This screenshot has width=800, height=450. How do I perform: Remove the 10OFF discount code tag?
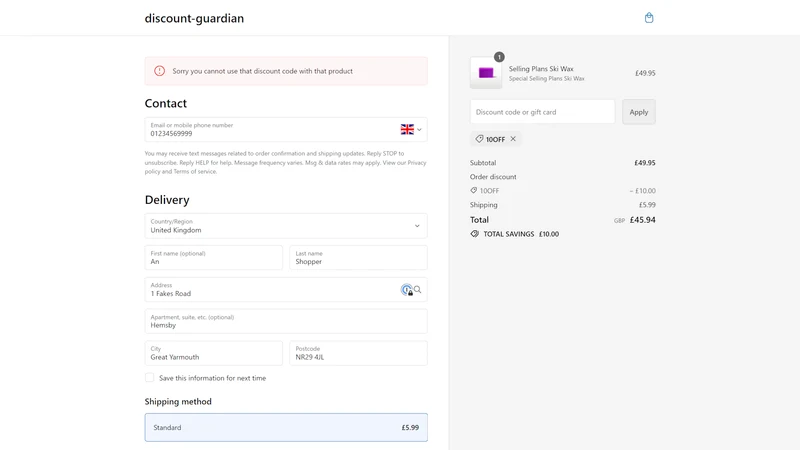513,139
